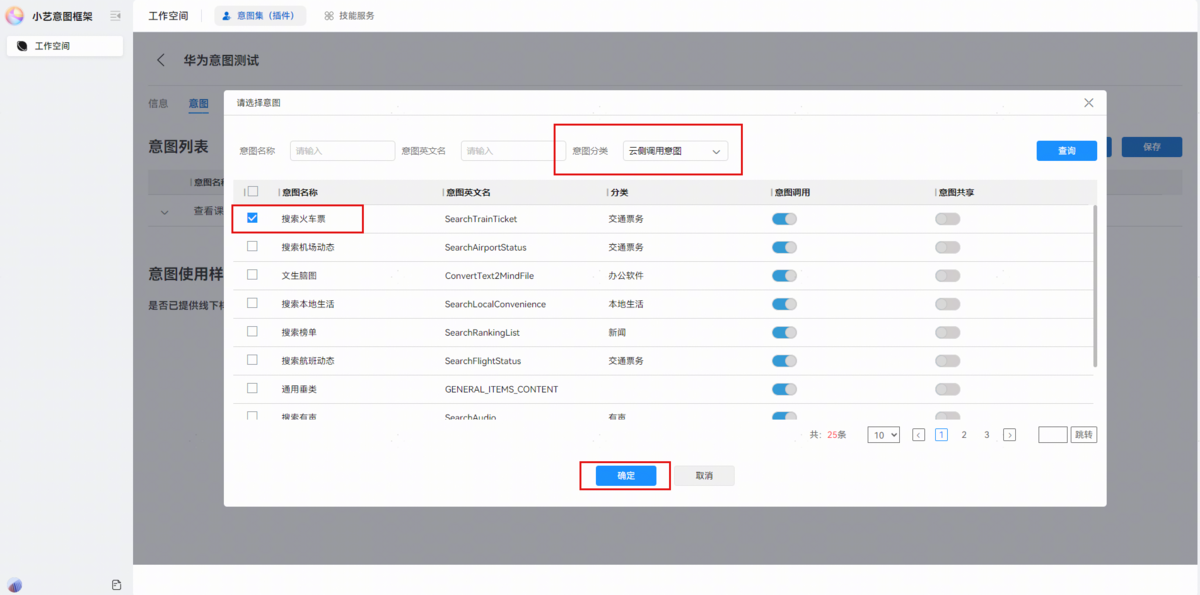Open the page size dropdown showing 10

(883, 435)
